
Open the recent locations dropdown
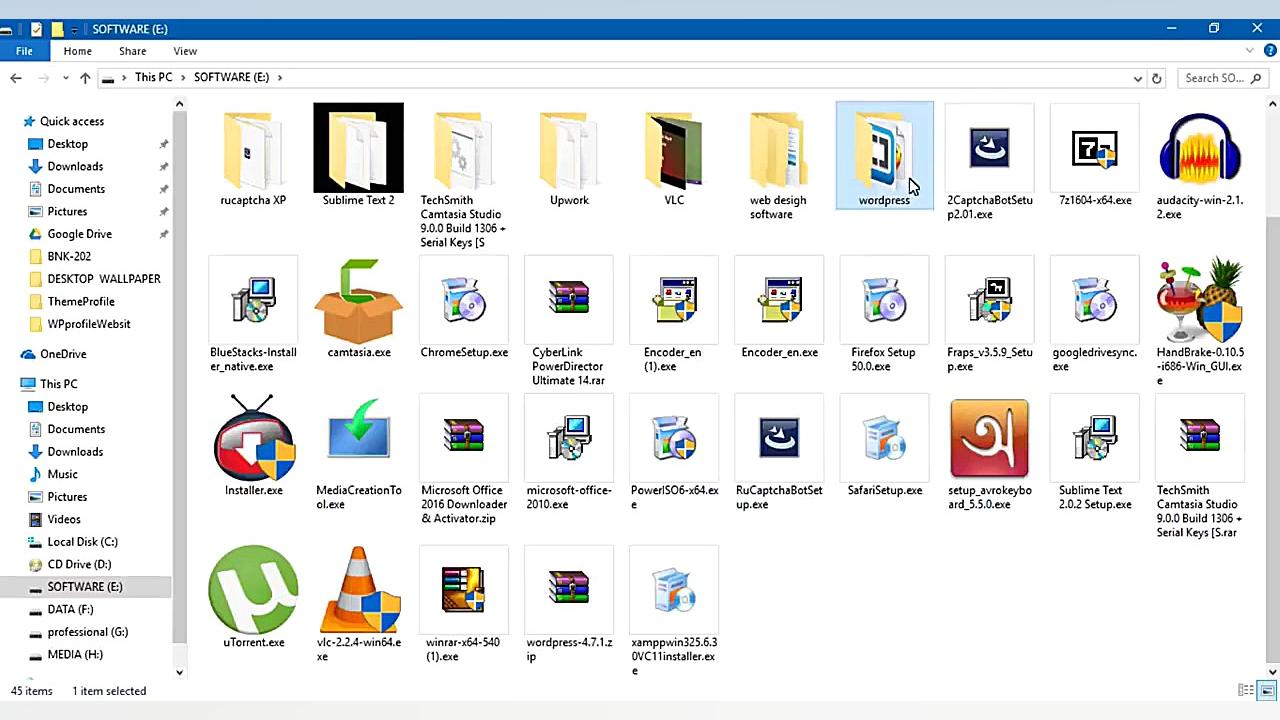coord(65,78)
